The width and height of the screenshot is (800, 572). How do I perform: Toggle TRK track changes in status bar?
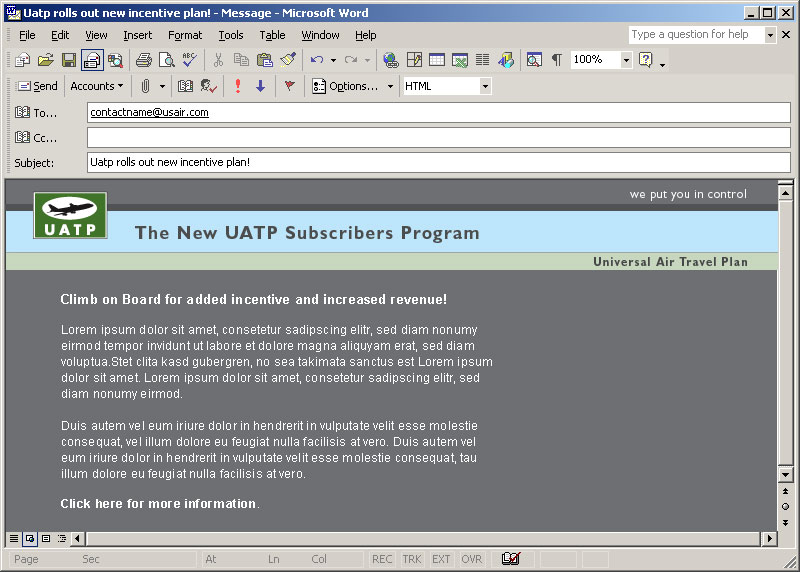pos(412,559)
